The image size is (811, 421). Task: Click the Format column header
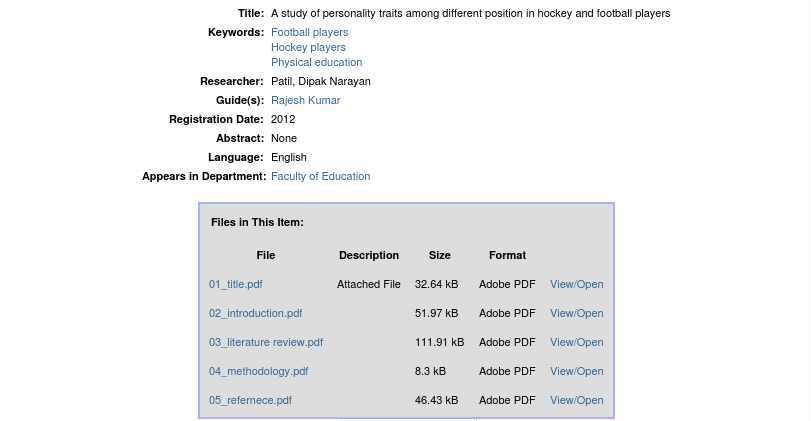pos(507,255)
